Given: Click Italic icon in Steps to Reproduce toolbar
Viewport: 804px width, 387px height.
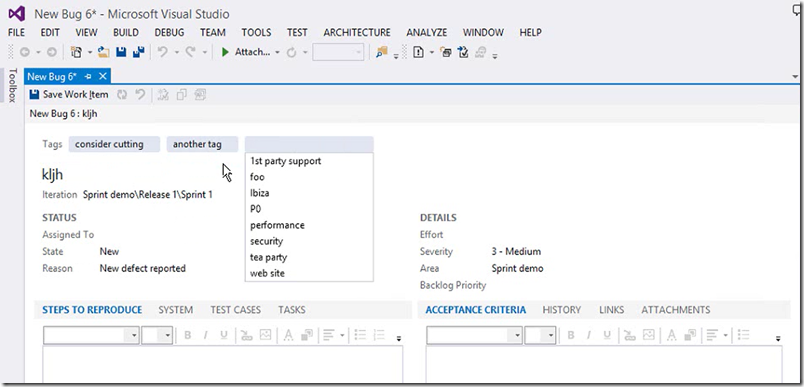Looking at the screenshot, I should (205, 335).
